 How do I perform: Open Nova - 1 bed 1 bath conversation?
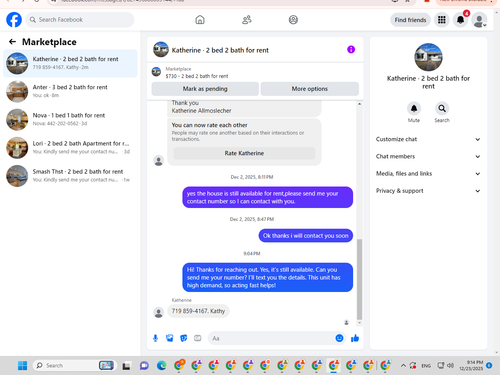click(x=70, y=119)
